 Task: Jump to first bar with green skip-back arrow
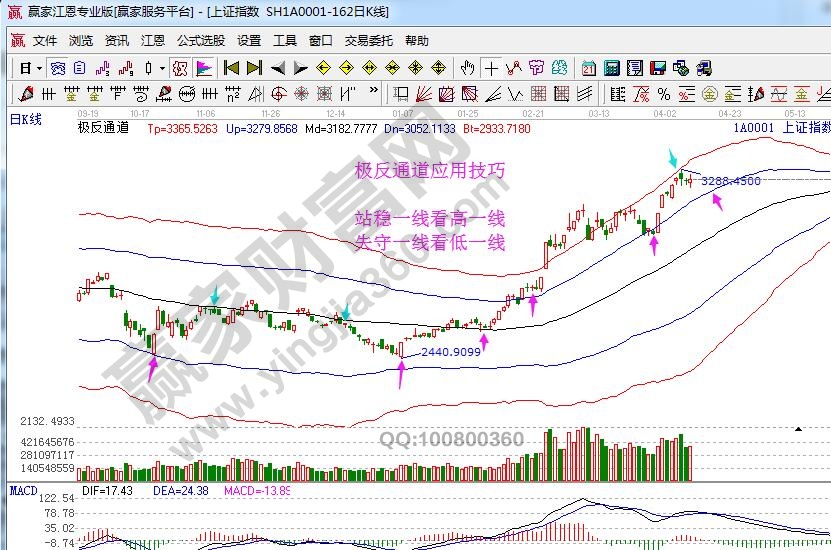click(x=231, y=68)
